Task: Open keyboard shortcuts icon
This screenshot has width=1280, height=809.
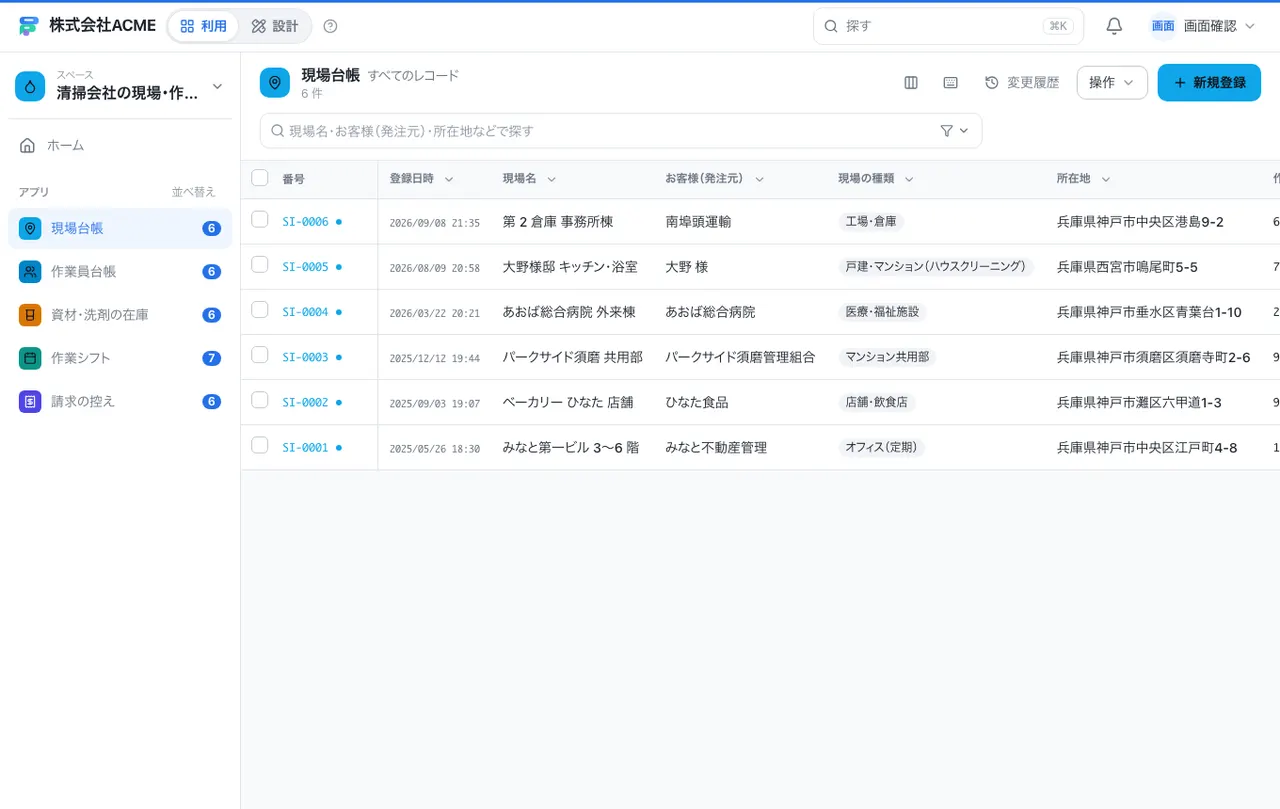Action: (x=951, y=83)
